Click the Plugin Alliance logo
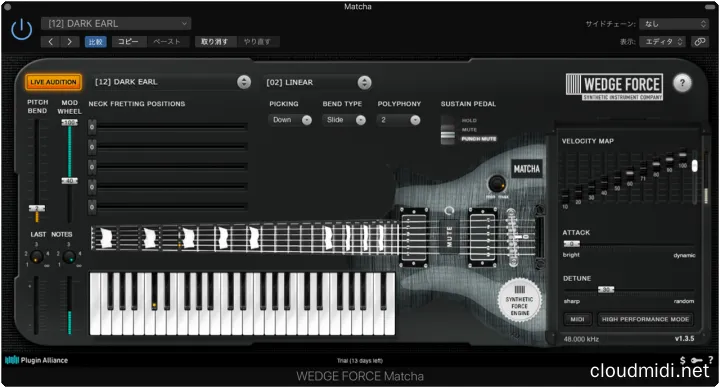The height and width of the screenshot is (388, 720). 36,360
